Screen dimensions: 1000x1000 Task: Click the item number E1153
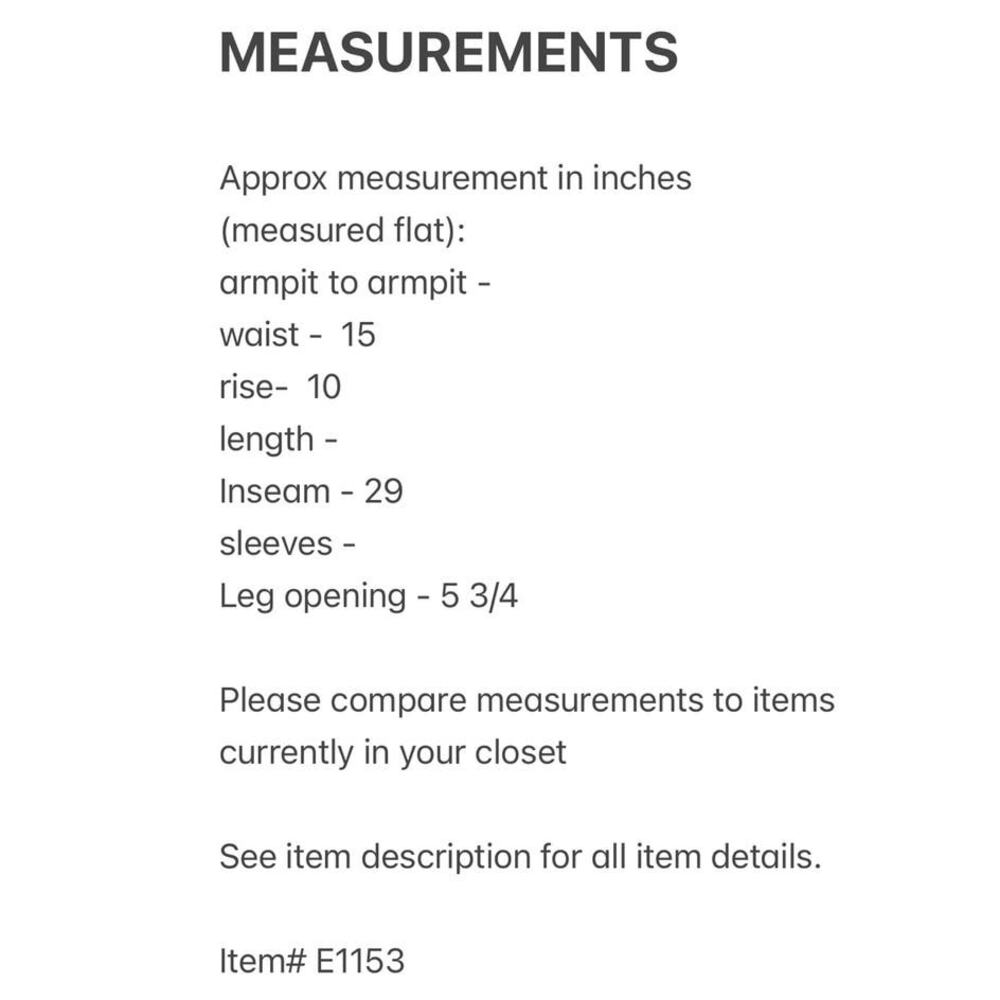[360, 961]
